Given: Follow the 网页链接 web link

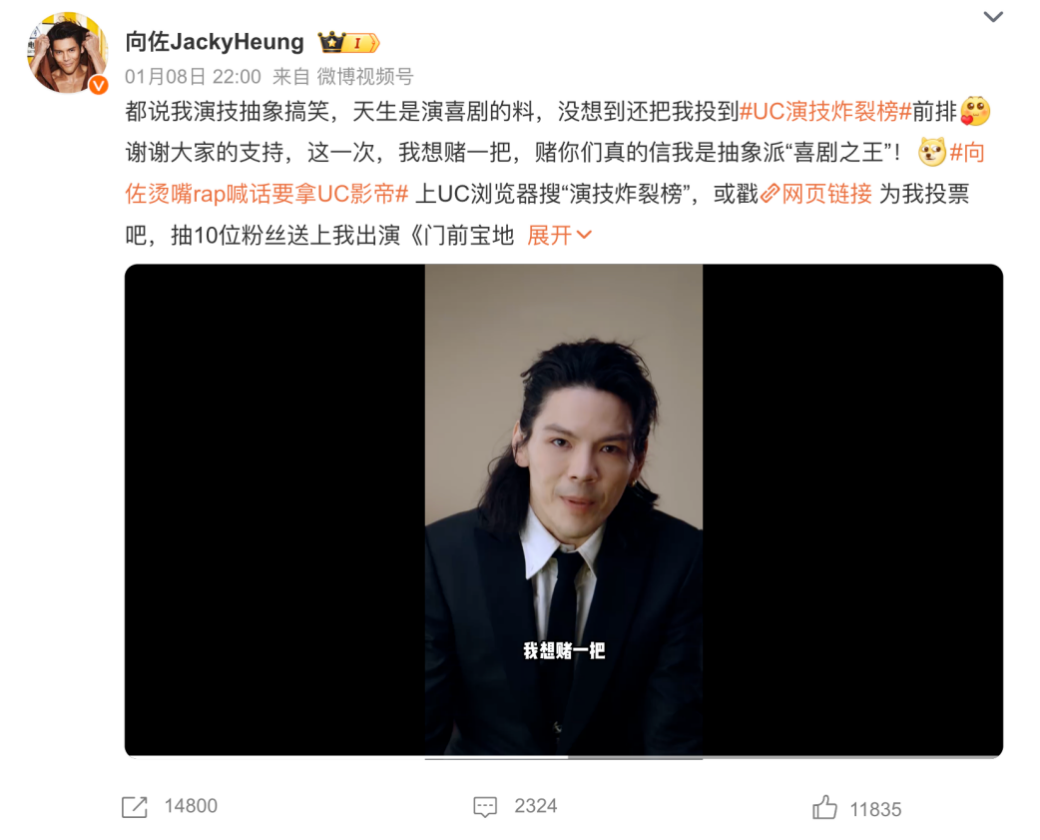Looking at the screenshot, I should coord(826,194).
